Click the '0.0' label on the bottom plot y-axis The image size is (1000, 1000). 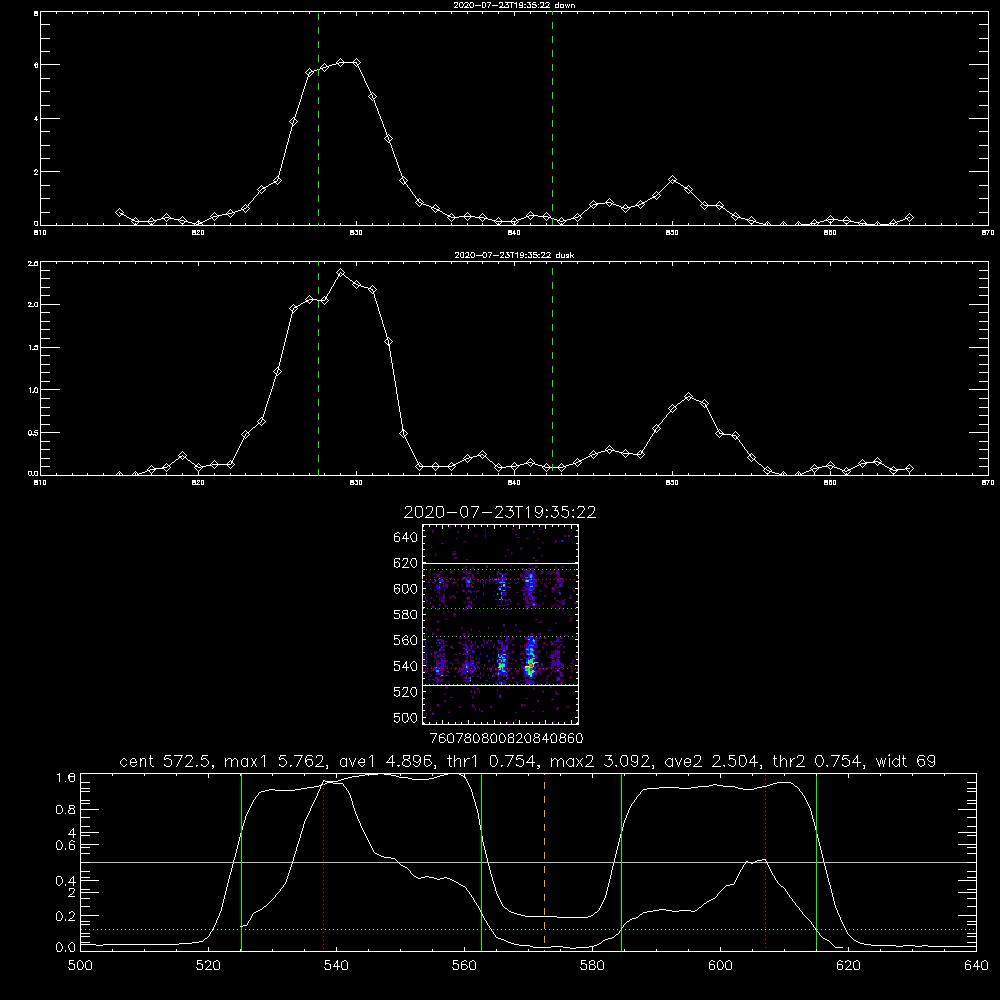click(x=66, y=947)
